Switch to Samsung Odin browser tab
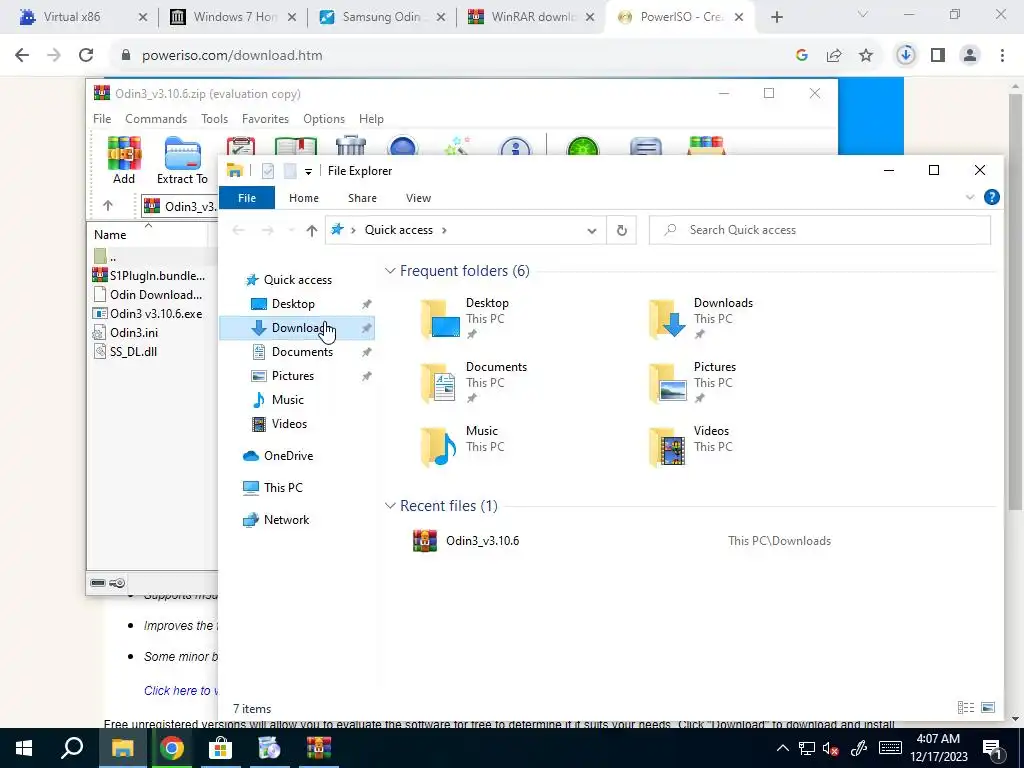This screenshot has width=1024, height=768. pyautogui.click(x=382, y=17)
